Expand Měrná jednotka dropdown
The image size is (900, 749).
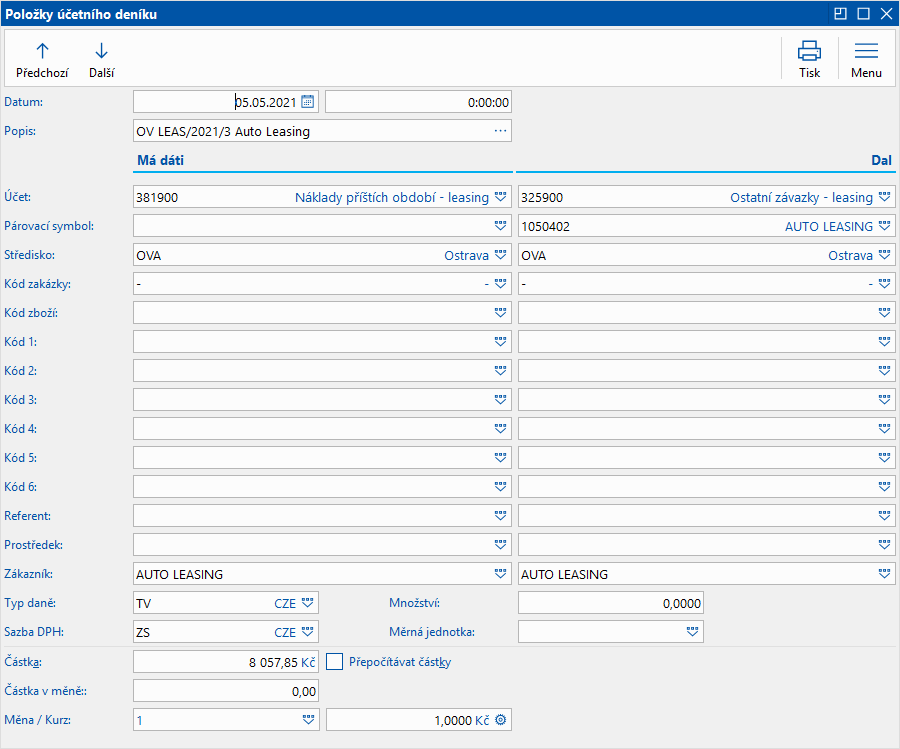point(692,632)
